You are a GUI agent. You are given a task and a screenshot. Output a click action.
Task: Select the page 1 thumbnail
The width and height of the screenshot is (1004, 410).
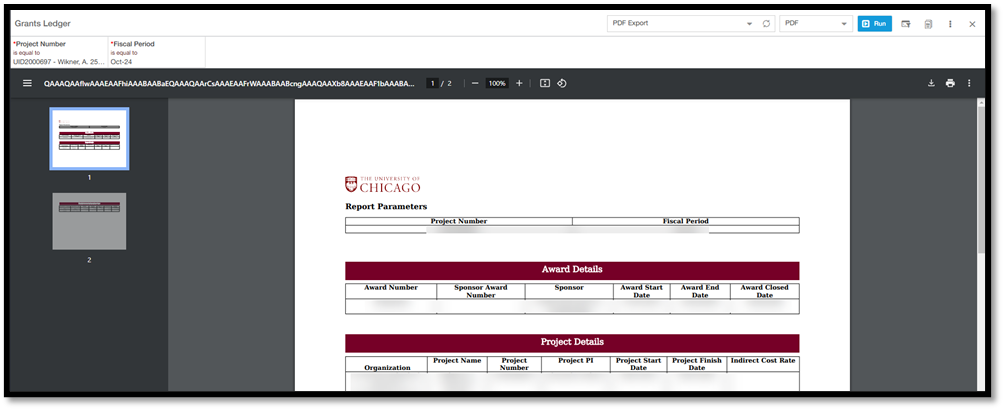(x=89, y=139)
